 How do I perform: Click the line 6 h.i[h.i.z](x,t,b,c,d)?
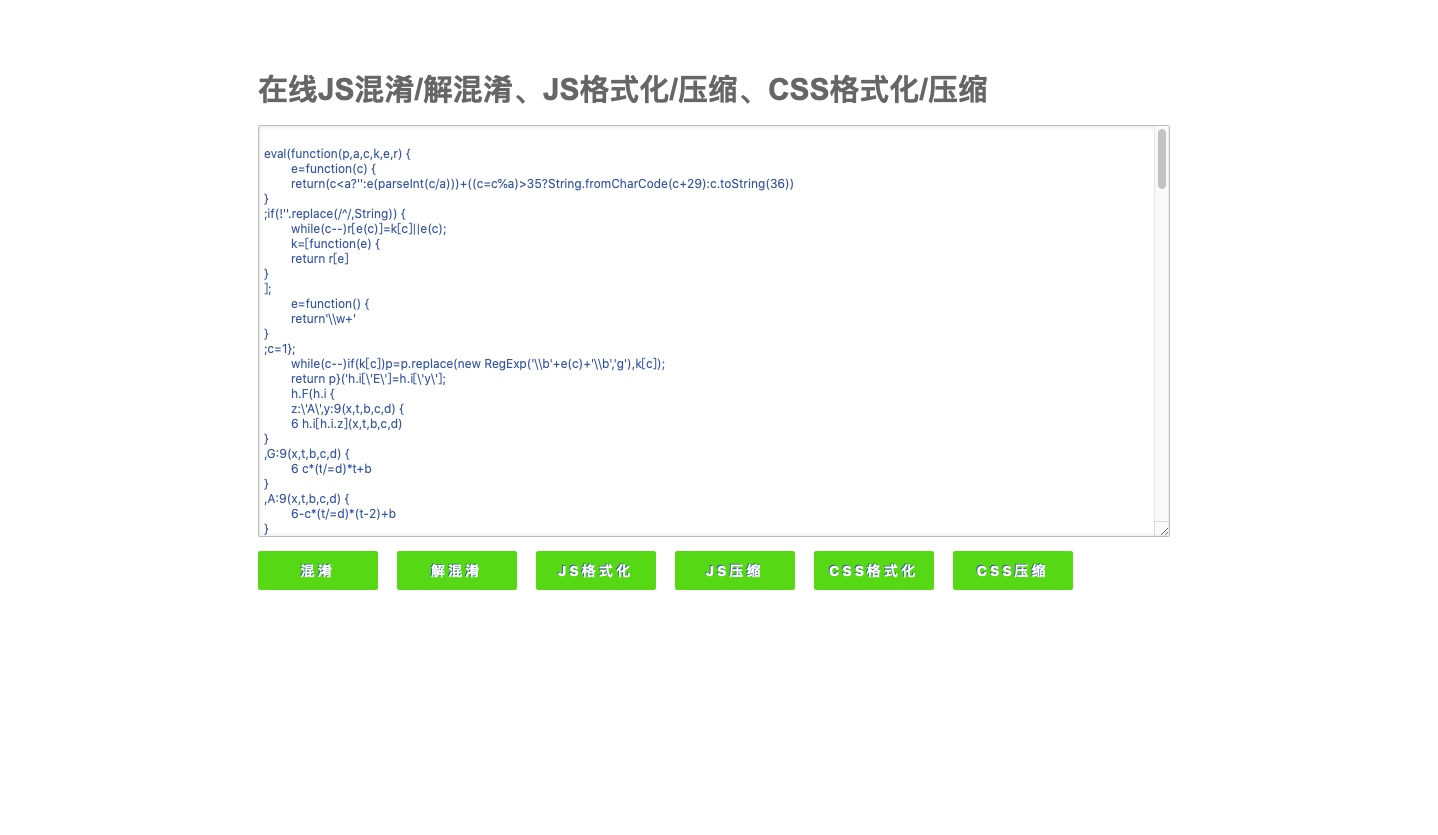pyautogui.click(x=347, y=424)
